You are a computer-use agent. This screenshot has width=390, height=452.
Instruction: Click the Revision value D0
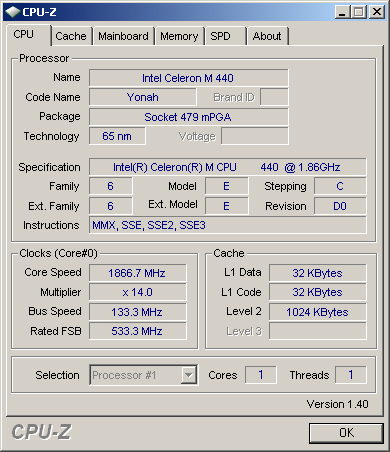click(x=340, y=206)
